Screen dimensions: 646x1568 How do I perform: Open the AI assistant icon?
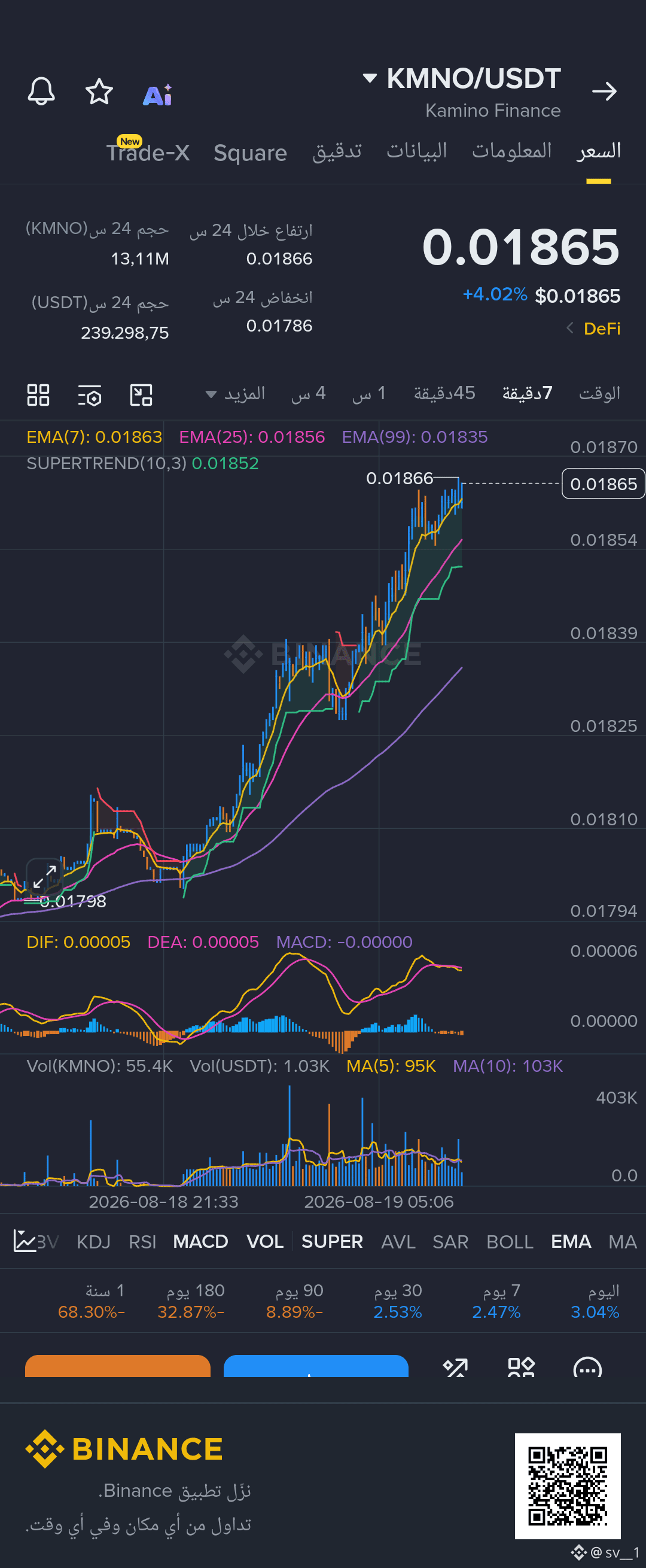tap(157, 95)
